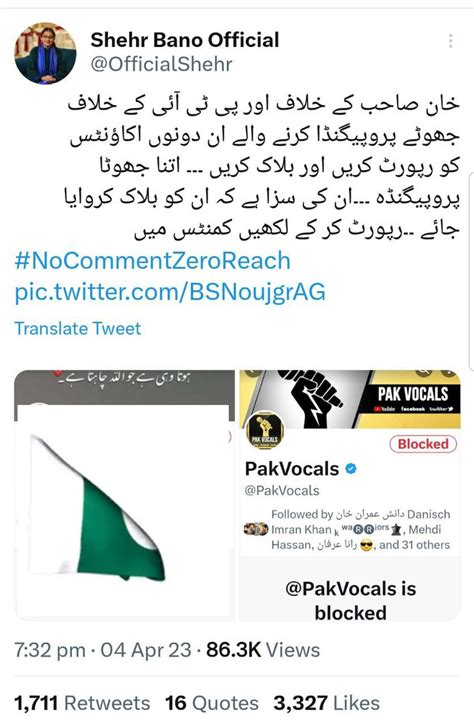Screen dimensions: 474x724
Task: Open the pic.twitter.com/BSNoujgrAG link
Action: click(x=170, y=292)
